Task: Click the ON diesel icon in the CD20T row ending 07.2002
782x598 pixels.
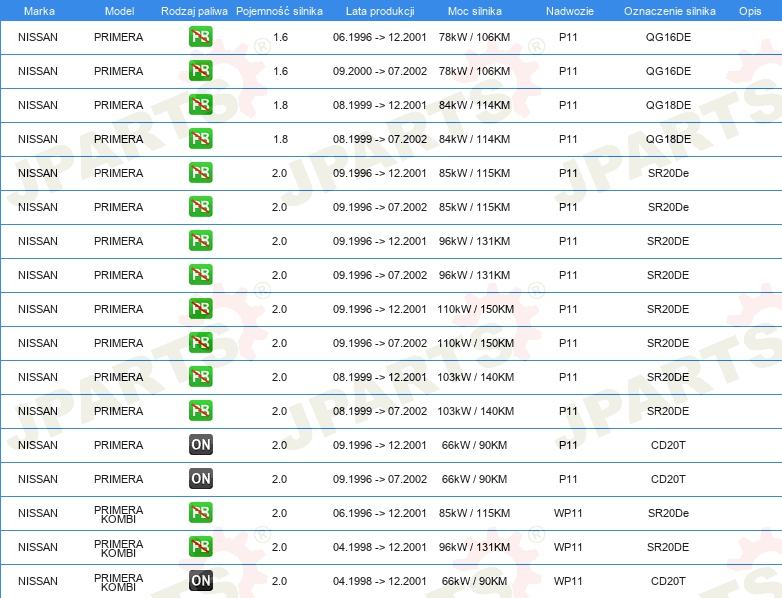Action: (x=200, y=478)
